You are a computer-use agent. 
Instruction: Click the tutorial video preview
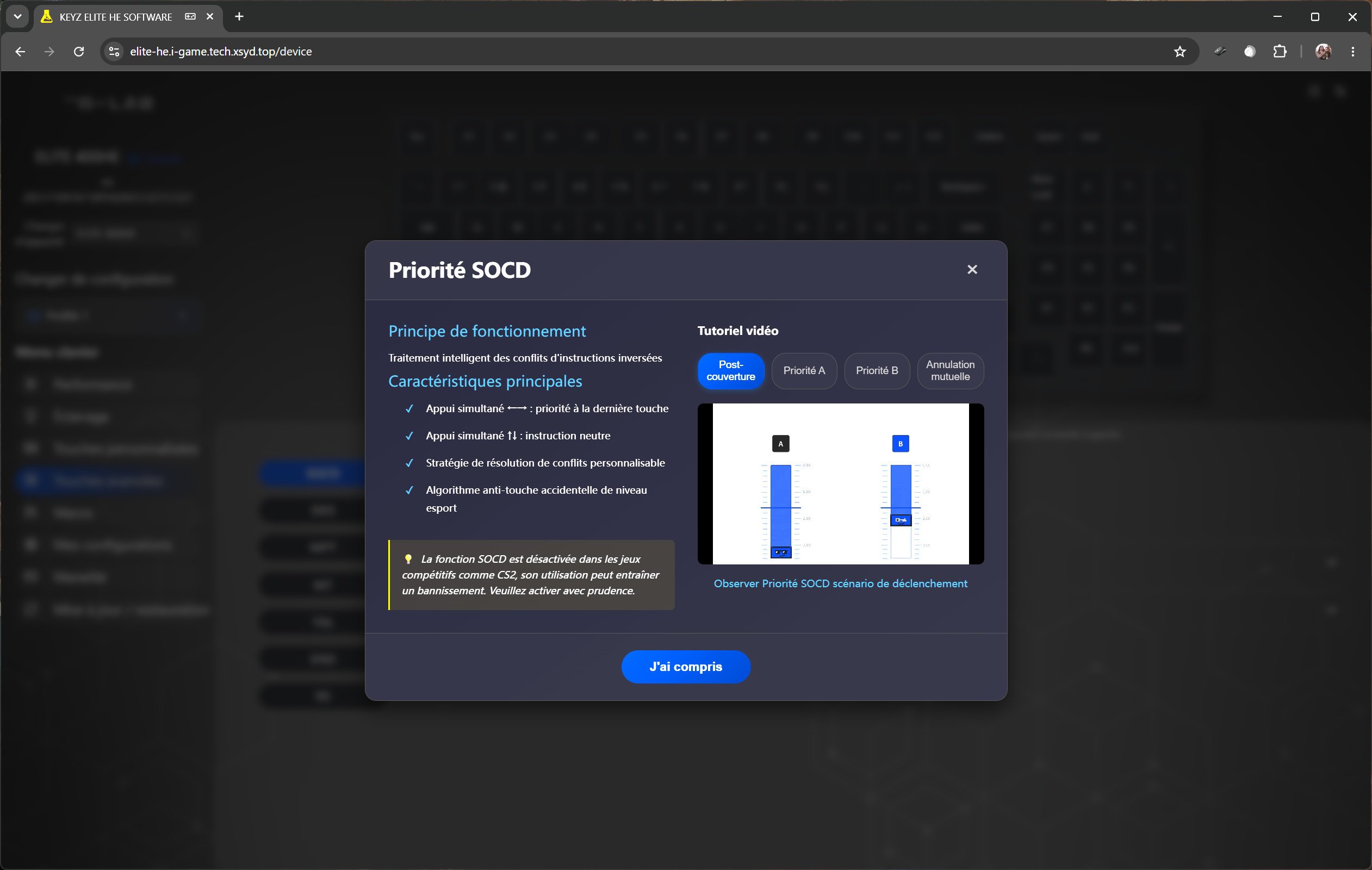[840, 484]
